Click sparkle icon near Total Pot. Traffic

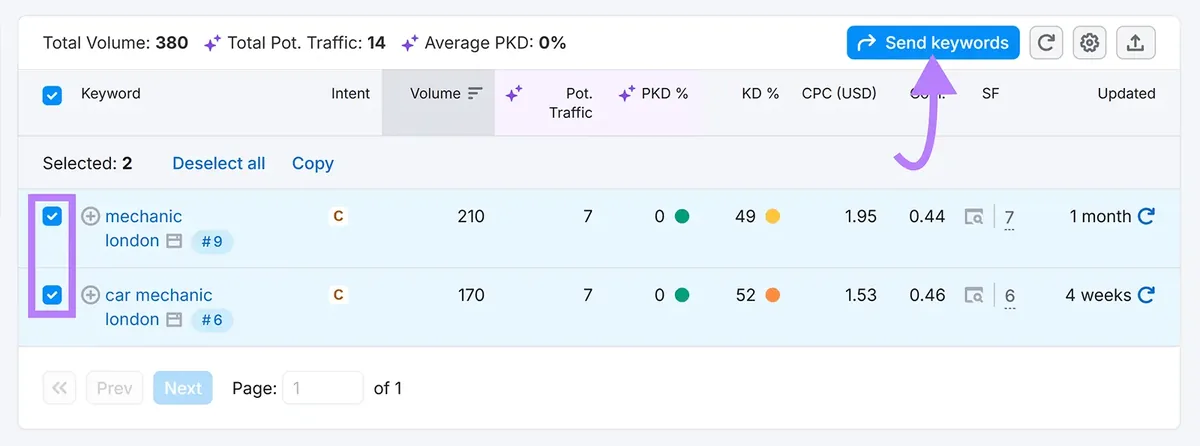(212, 43)
